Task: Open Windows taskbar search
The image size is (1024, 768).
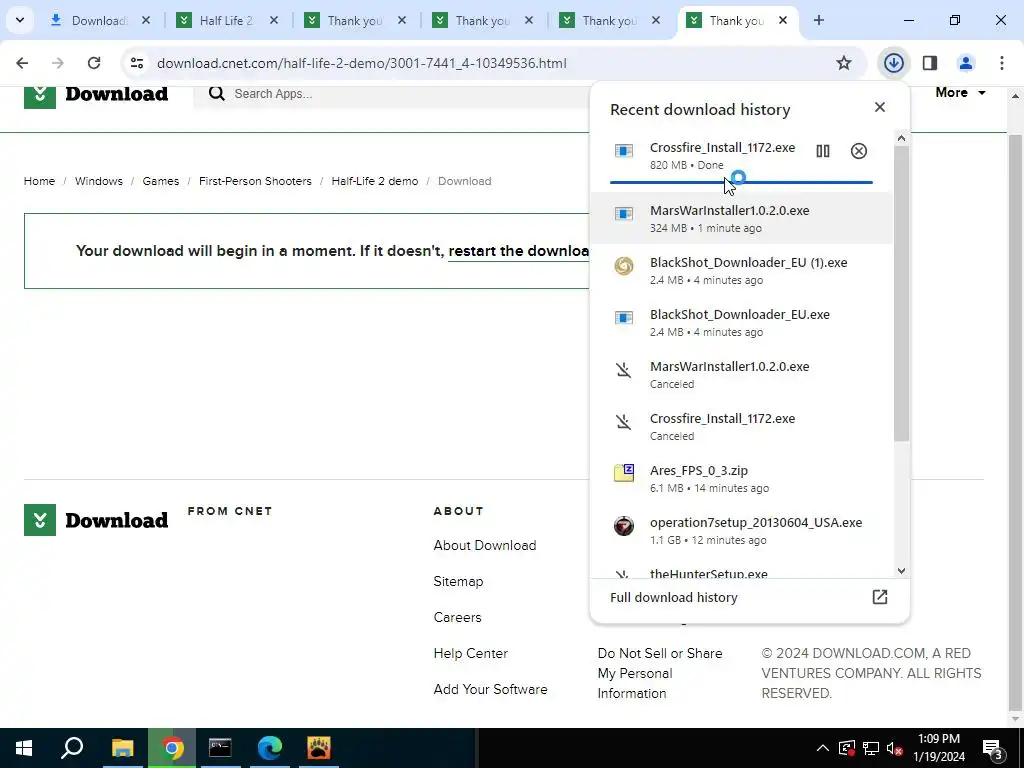Action: (72, 748)
